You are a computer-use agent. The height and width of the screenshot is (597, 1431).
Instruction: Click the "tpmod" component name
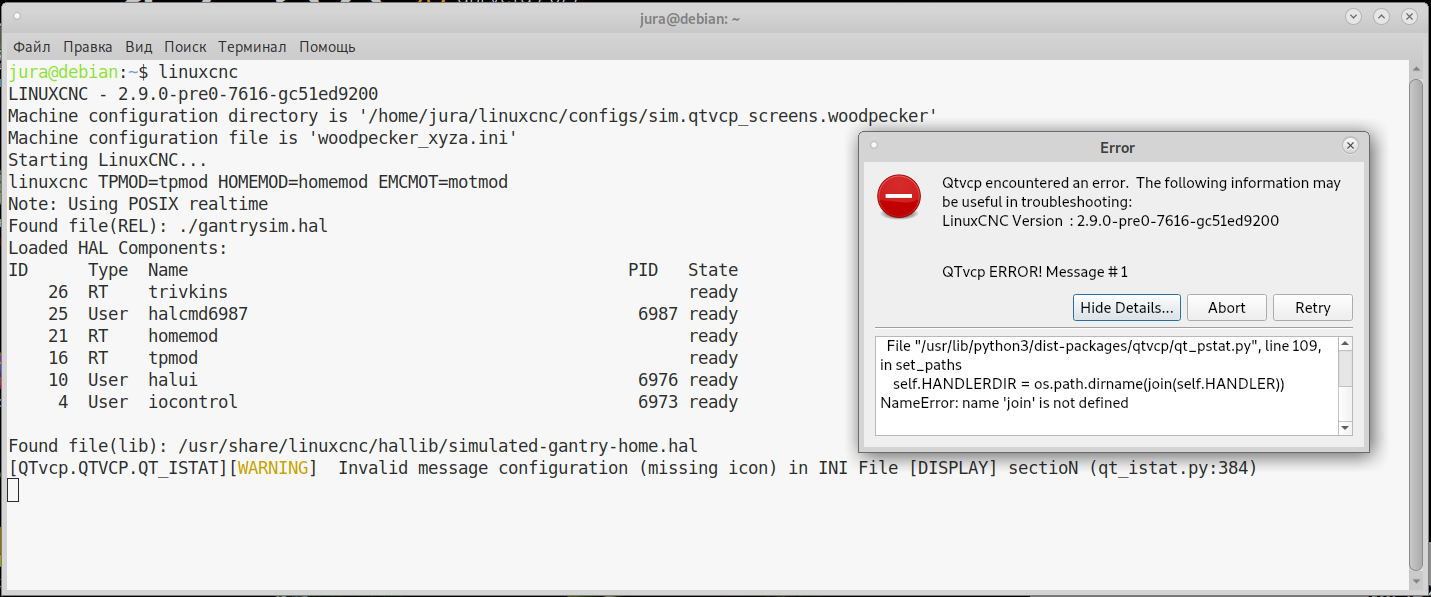173,358
